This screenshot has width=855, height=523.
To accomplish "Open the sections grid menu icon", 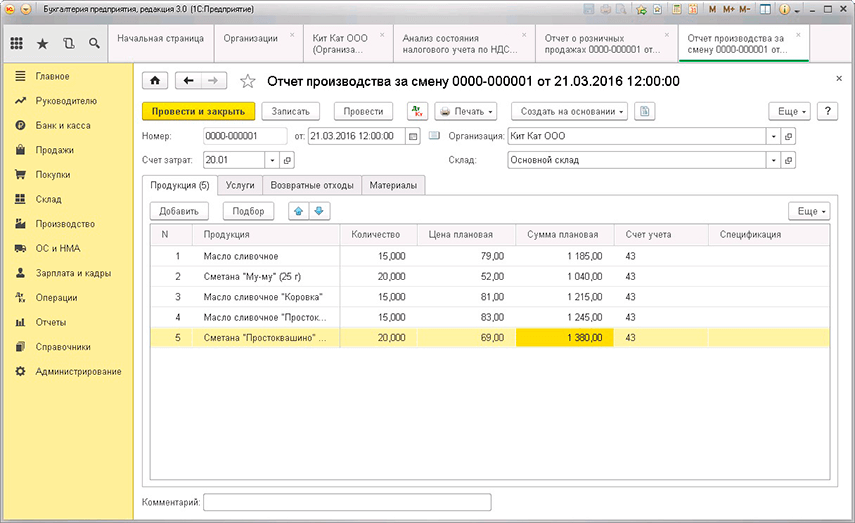I will [x=17, y=44].
